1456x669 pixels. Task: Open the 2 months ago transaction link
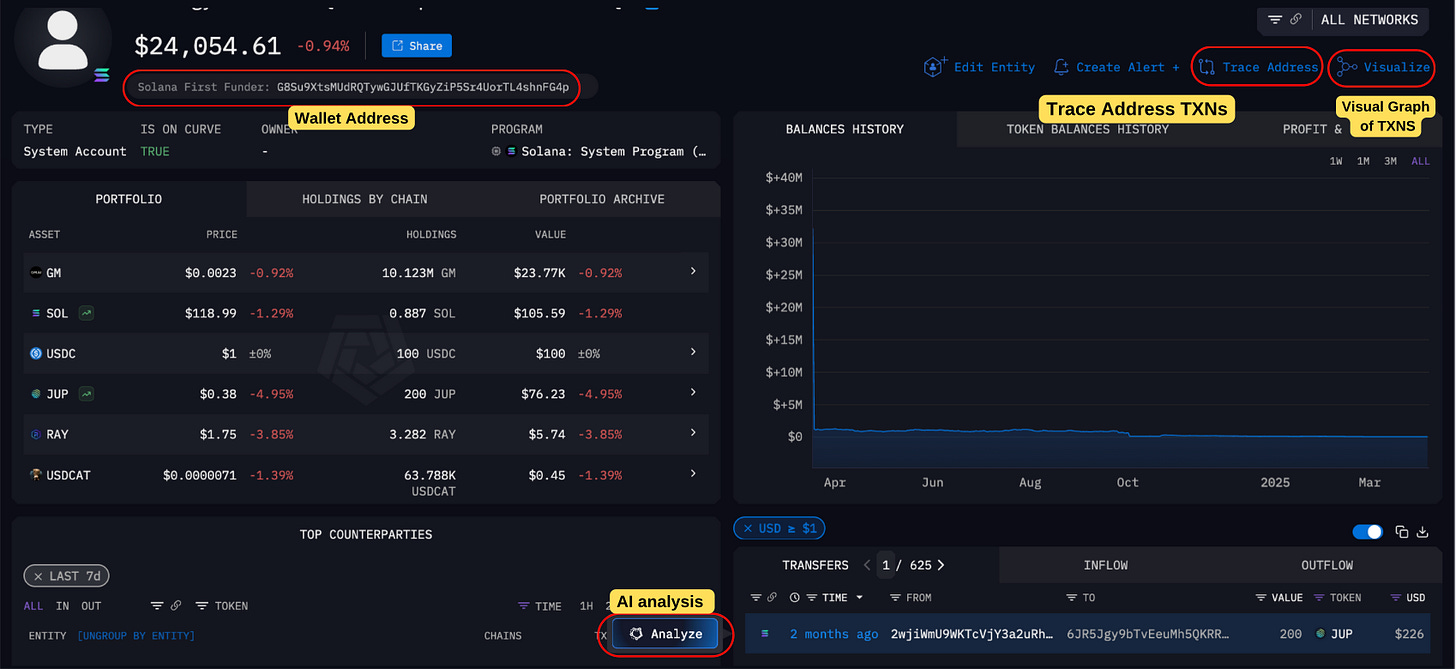coord(834,634)
